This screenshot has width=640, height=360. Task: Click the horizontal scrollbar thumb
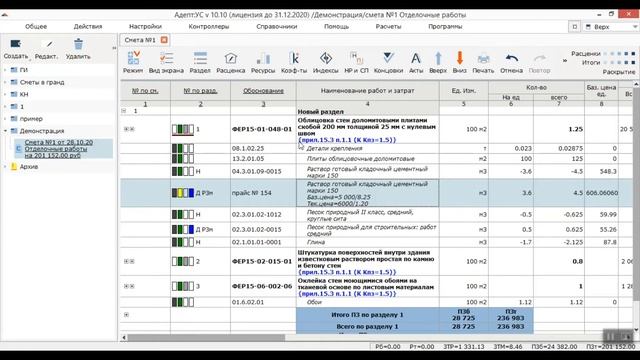[x=206, y=338]
